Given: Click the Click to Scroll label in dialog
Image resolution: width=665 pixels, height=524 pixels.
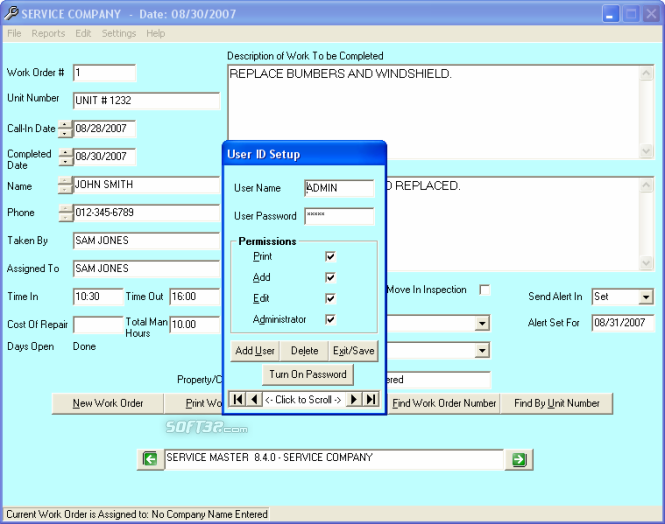Looking at the screenshot, I should pyautogui.click(x=303, y=400).
